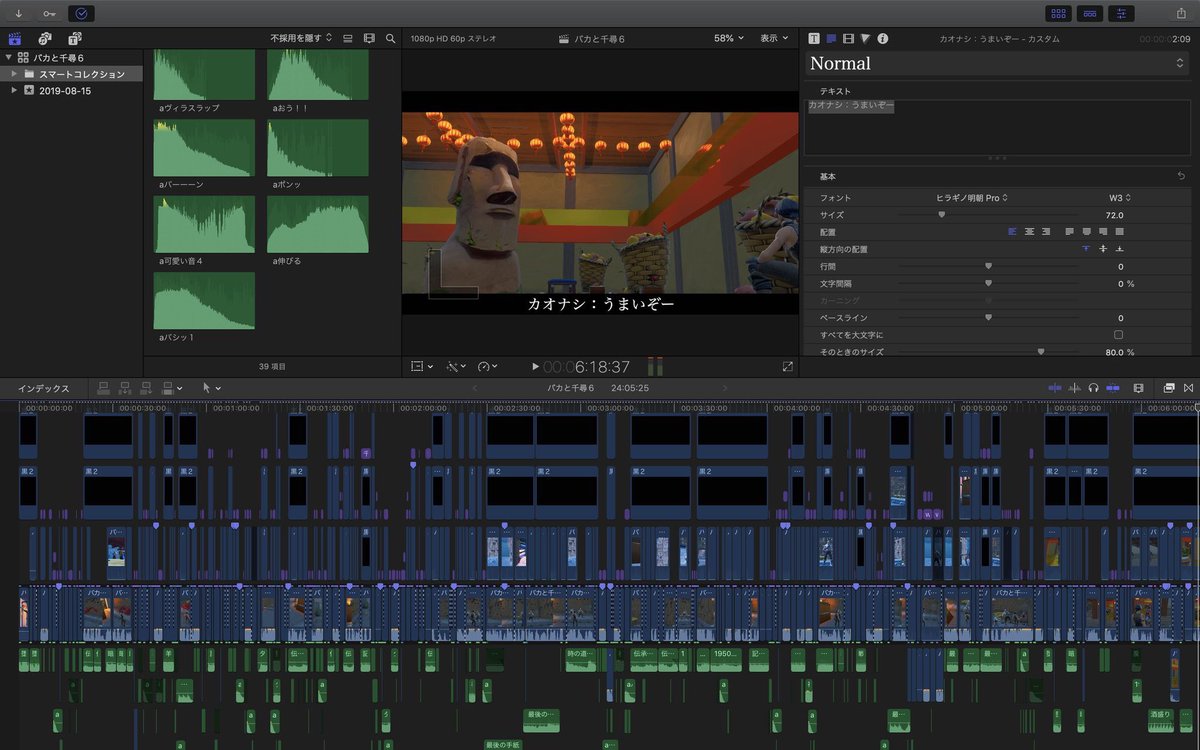
Task: Set text alignment to center
Action: pos(1029,231)
